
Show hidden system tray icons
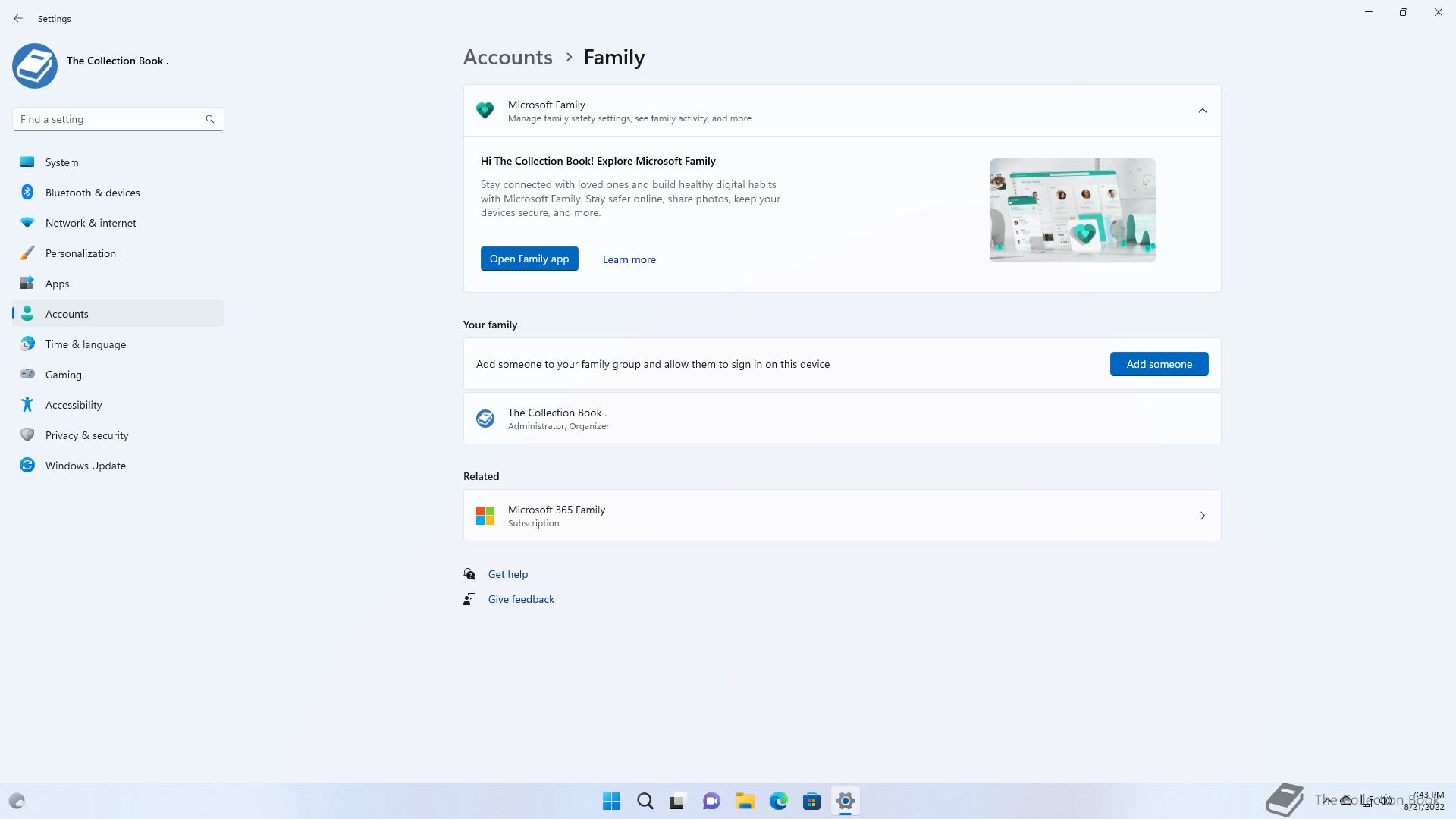[x=1327, y=800]
